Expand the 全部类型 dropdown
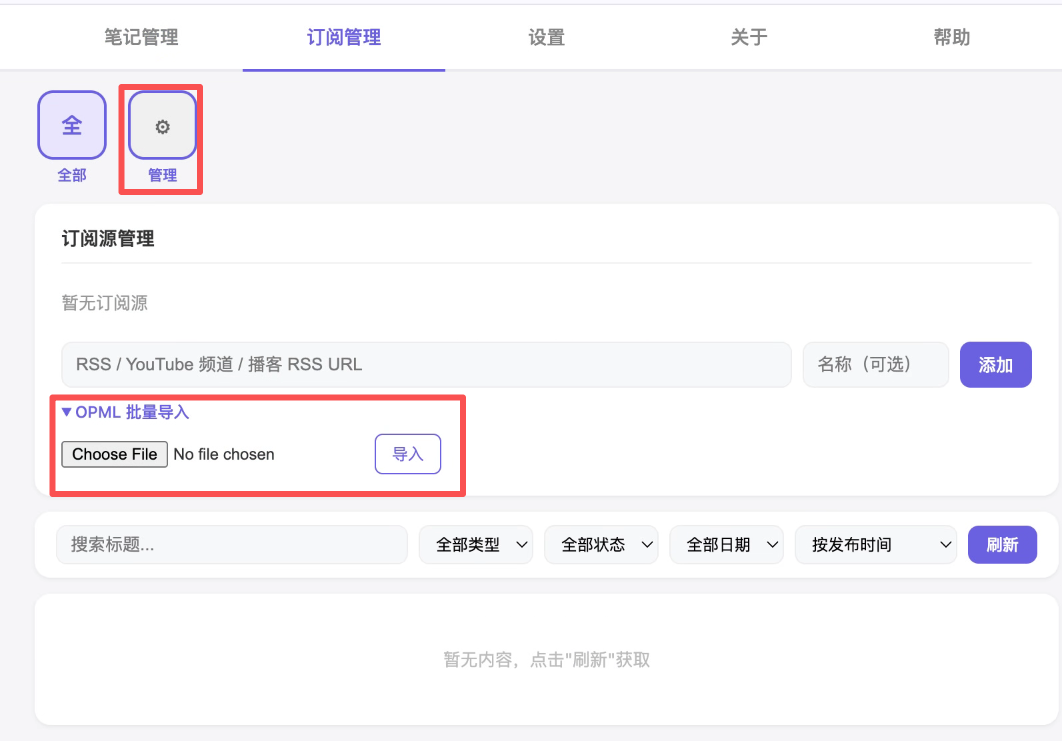The height and width of the screenshot is (741, 1062). 476,545
